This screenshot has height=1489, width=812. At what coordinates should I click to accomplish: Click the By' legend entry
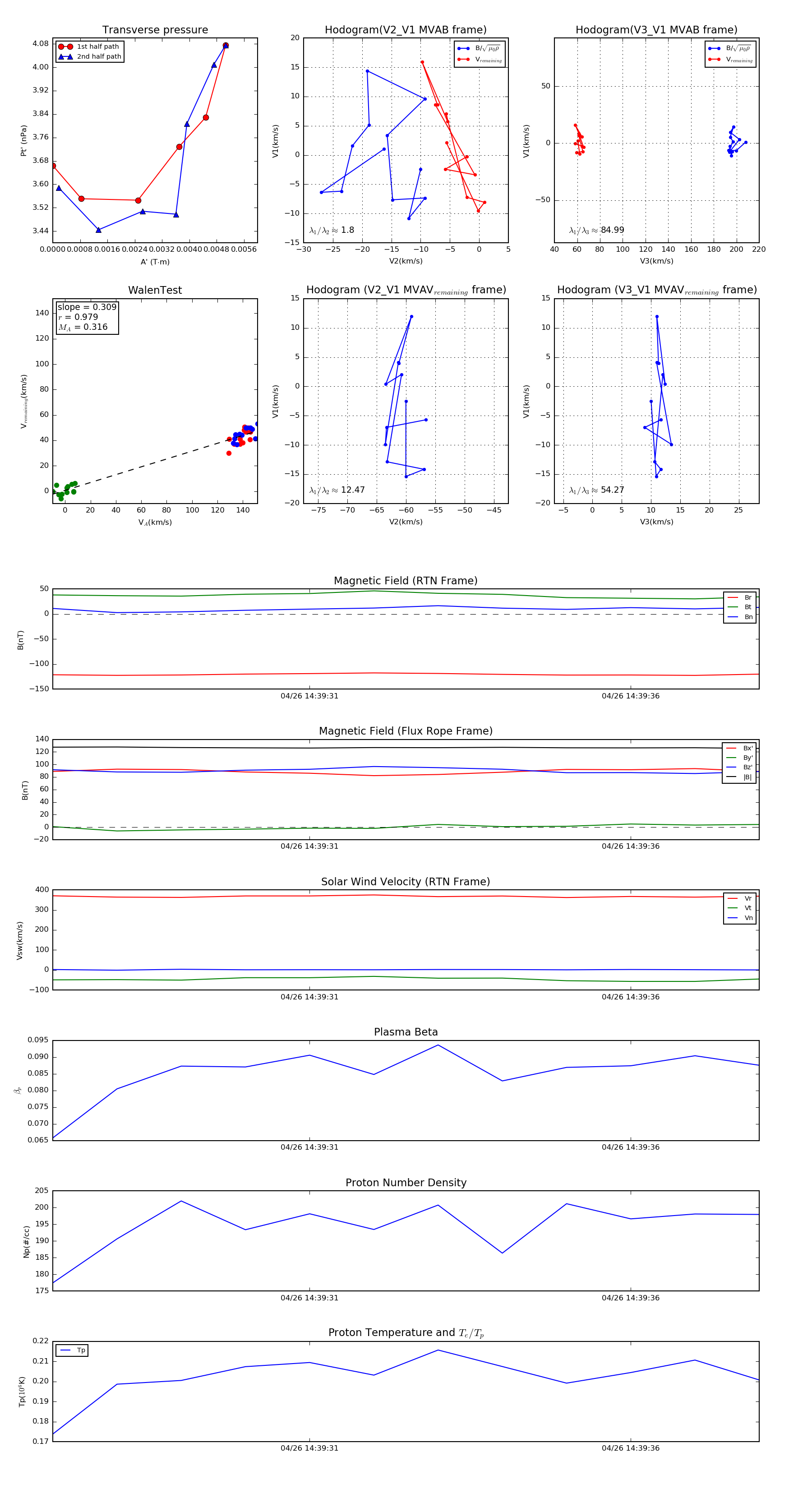[739, 758]
